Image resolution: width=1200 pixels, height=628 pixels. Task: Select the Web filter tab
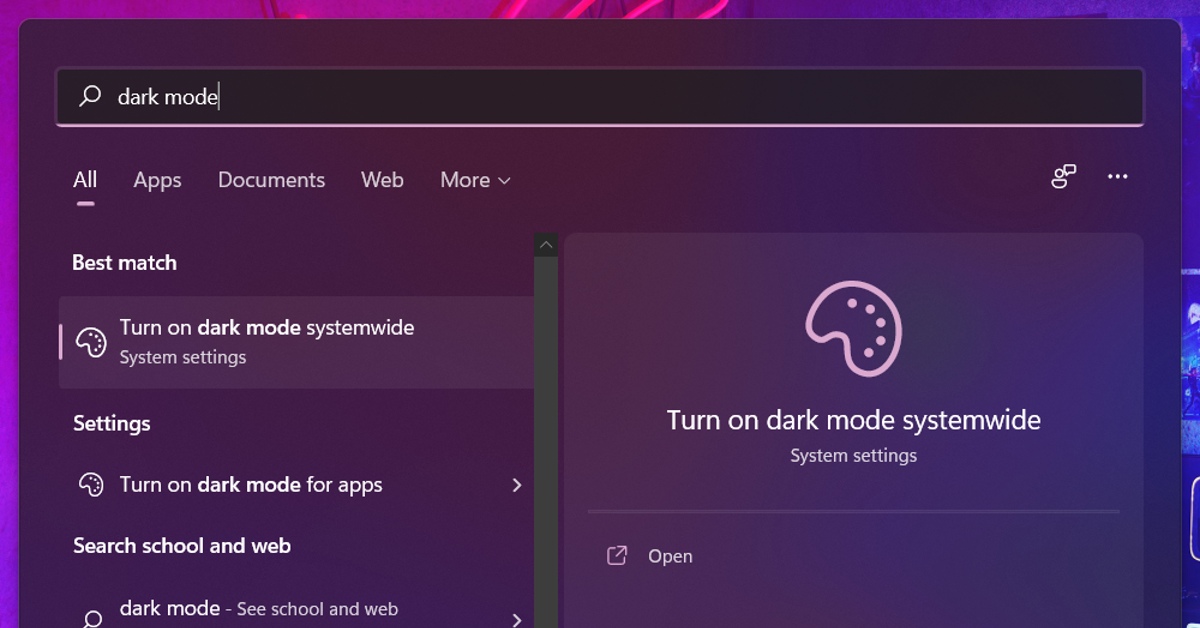click(x=382, y=180)
